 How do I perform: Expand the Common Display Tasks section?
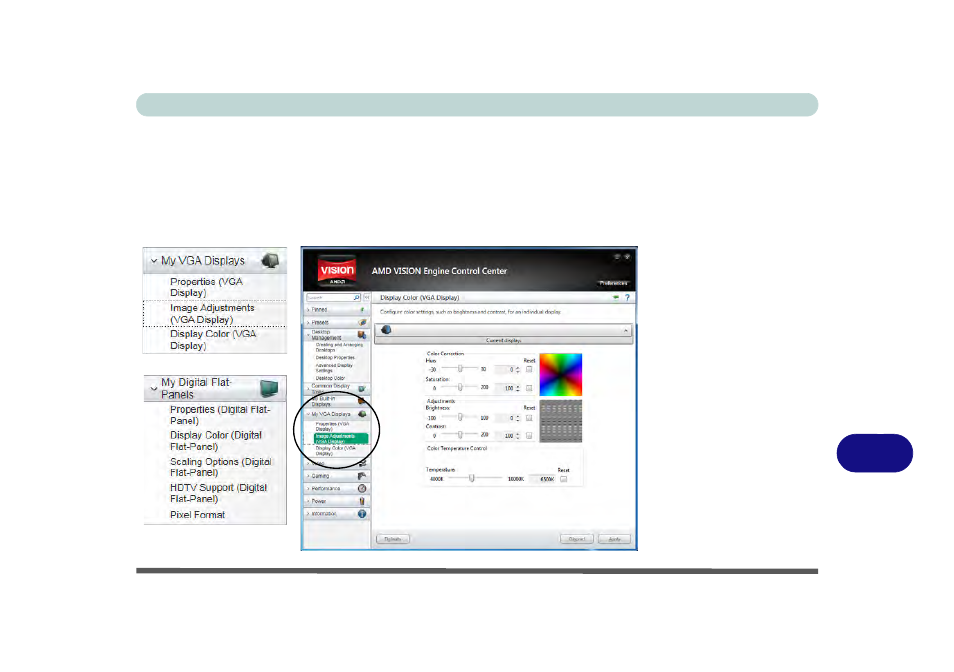point(308,388)
